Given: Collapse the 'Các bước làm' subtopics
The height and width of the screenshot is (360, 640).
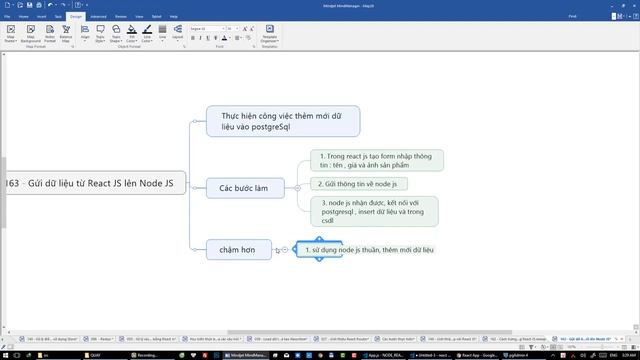Looking at the screenshot, I should (298, 188).
